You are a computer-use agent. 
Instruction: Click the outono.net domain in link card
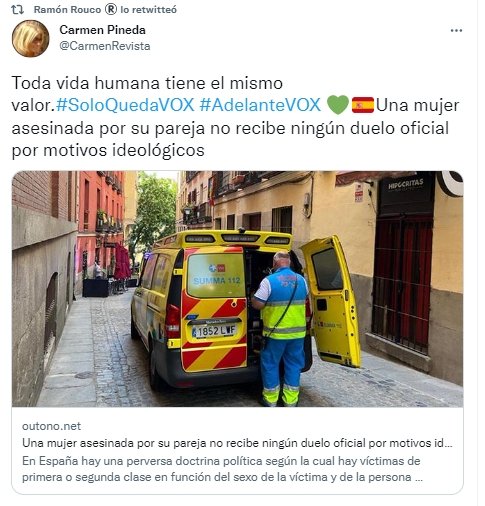51,426
